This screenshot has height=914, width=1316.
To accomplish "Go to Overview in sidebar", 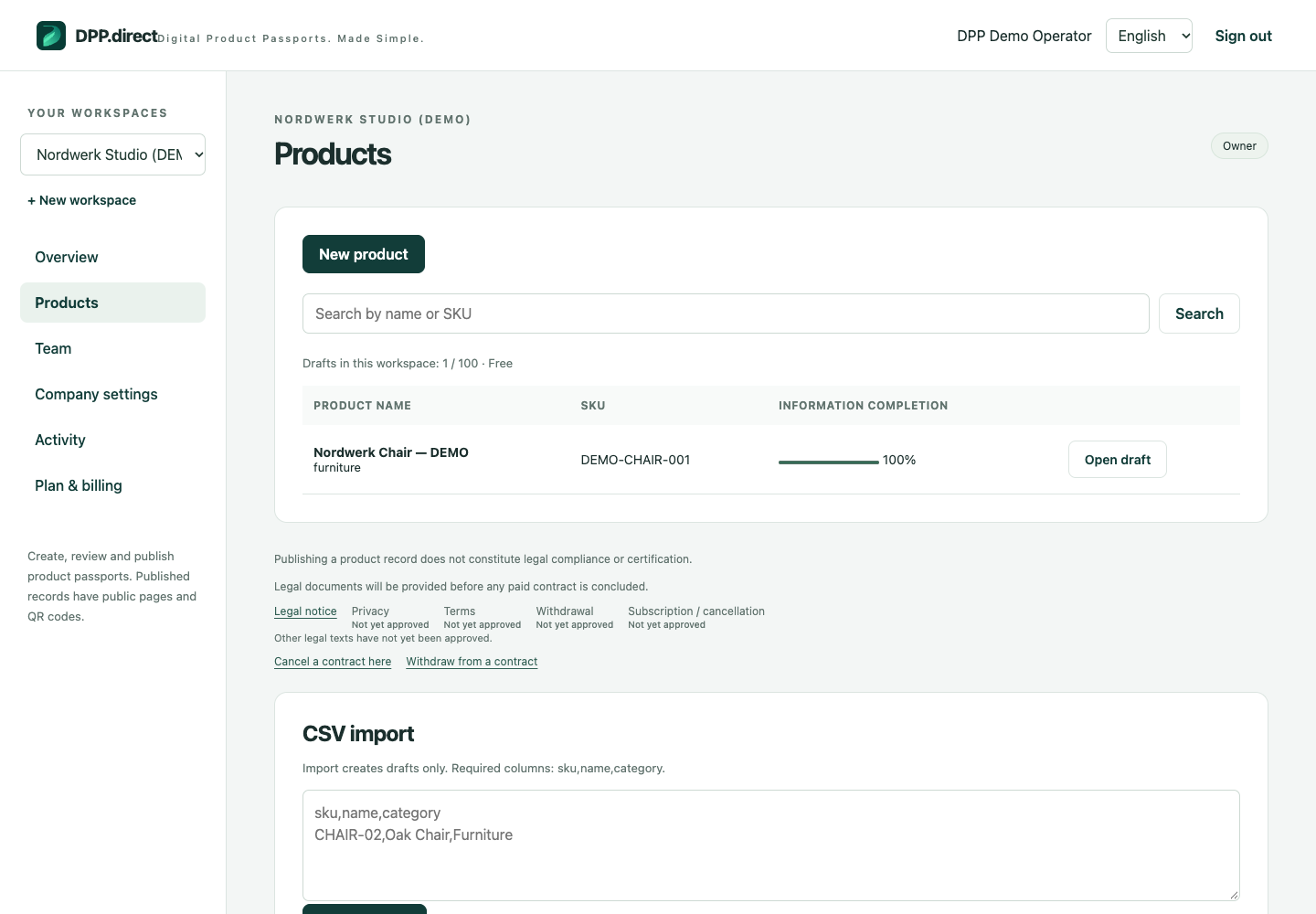I will point(112,257).
